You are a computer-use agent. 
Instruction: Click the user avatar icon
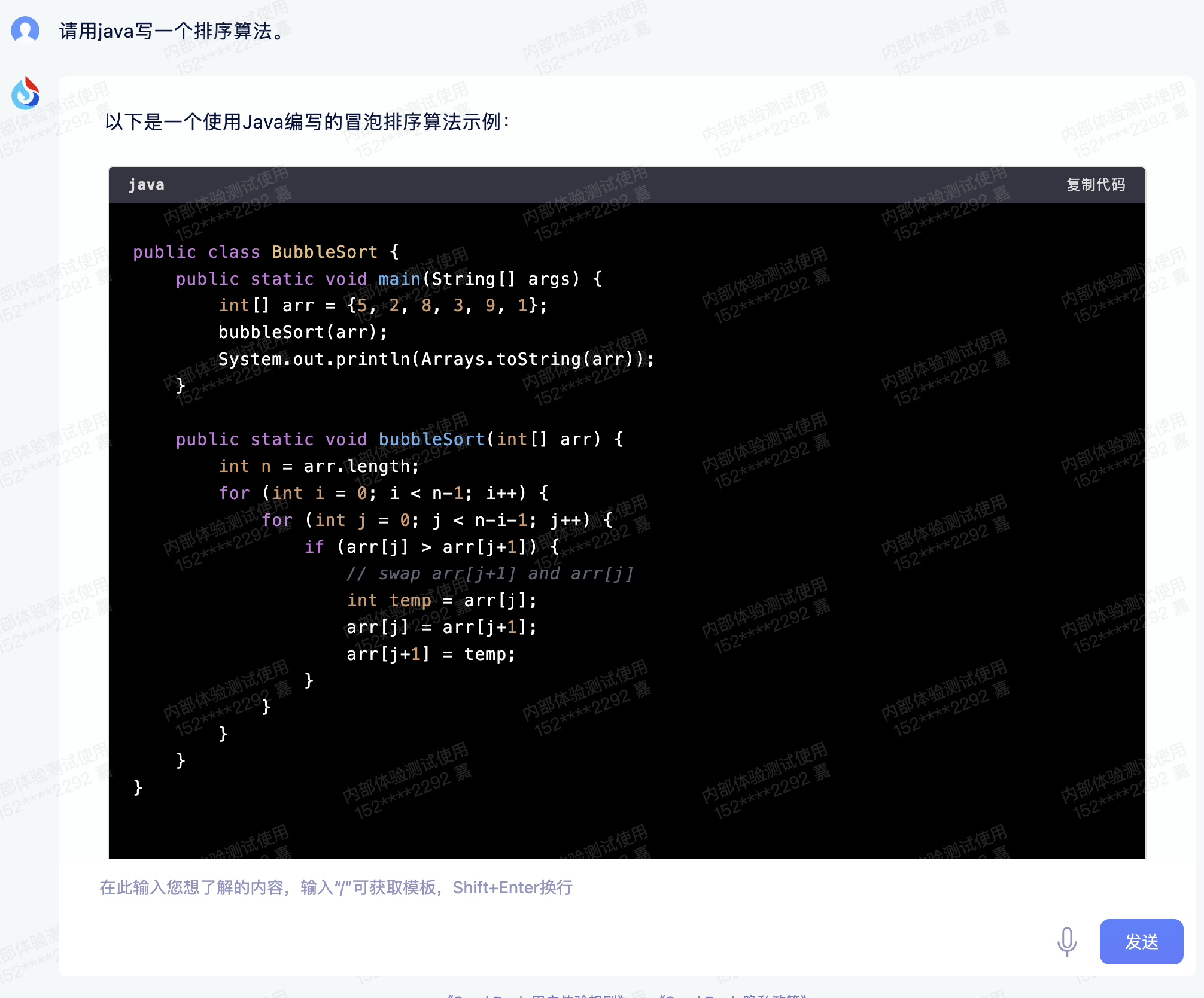pos(25,31)
